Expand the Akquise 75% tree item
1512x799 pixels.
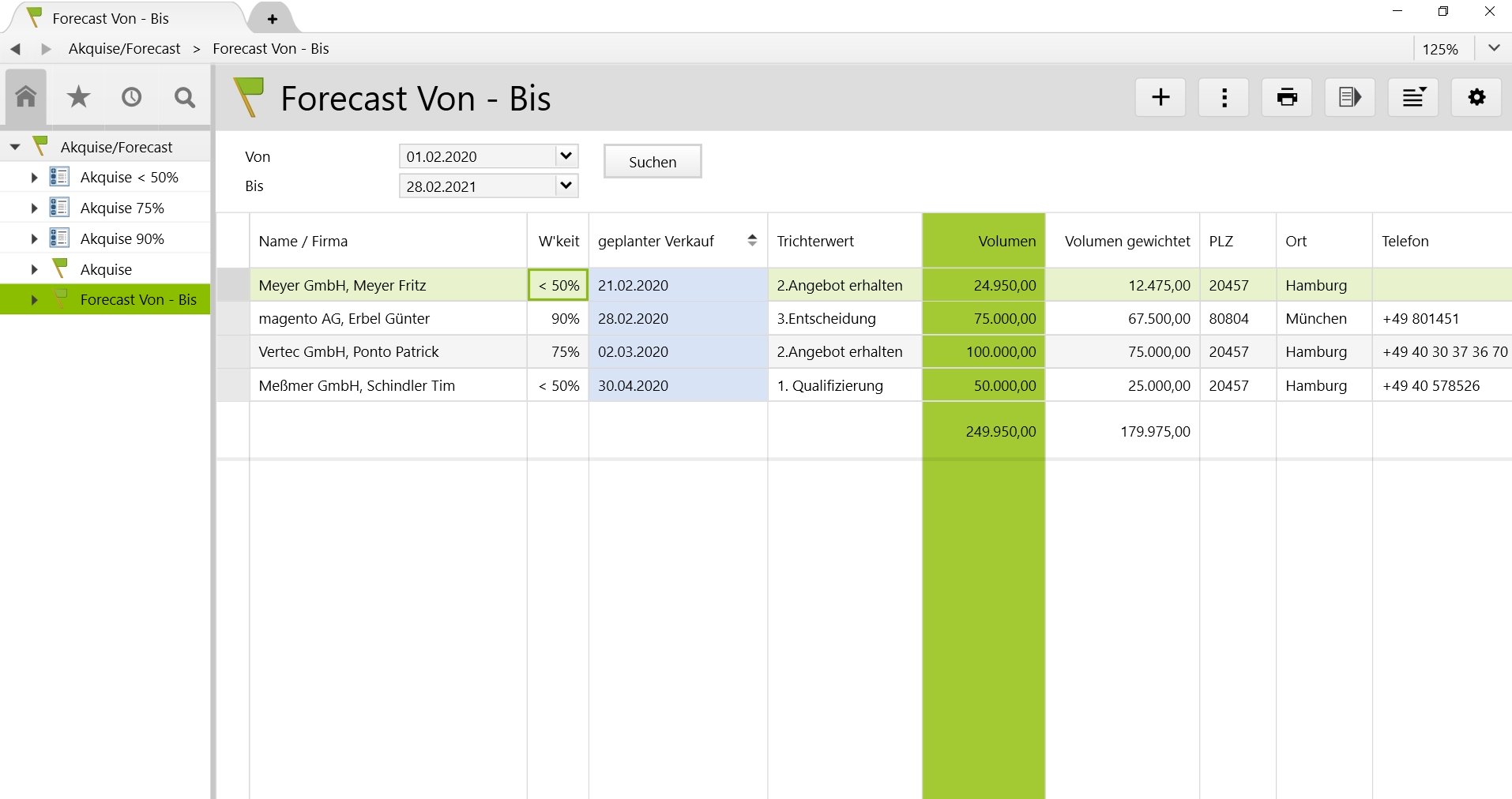pos(32,207)
